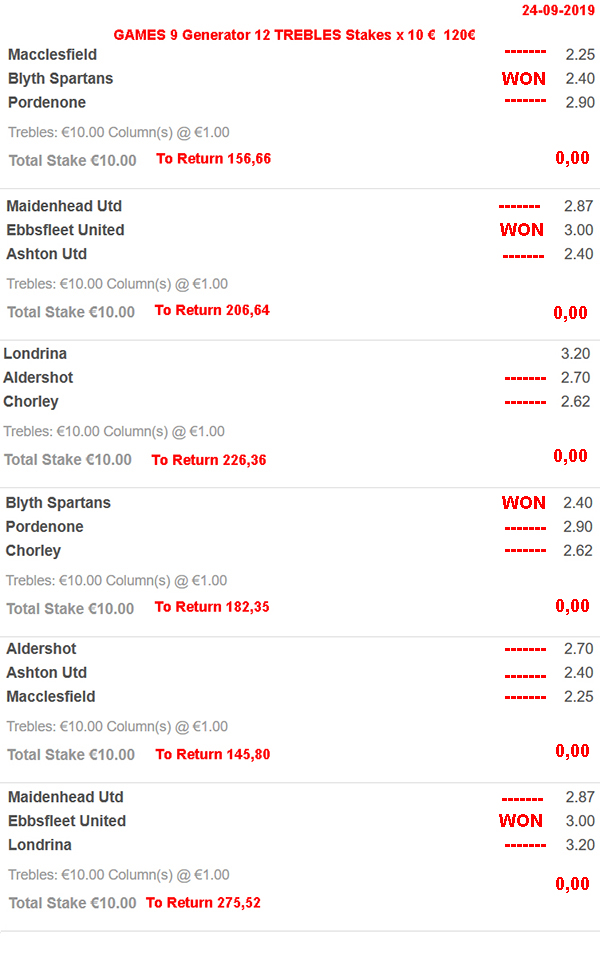Select Pordenone odds 2.90 in first treble

[580, 102]
